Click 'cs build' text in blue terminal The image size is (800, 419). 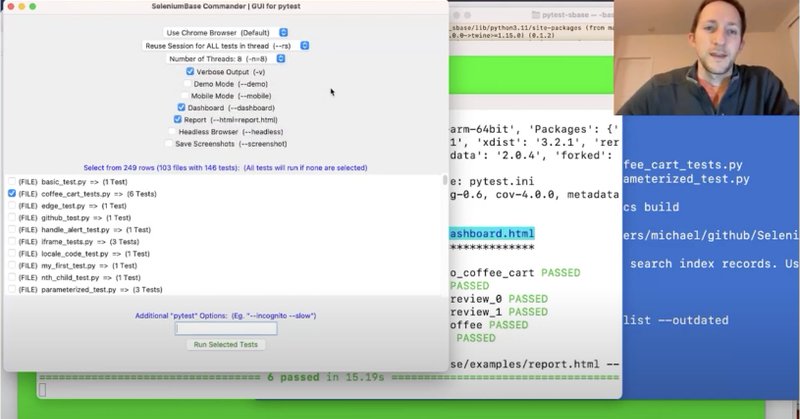tap(651, 207)
